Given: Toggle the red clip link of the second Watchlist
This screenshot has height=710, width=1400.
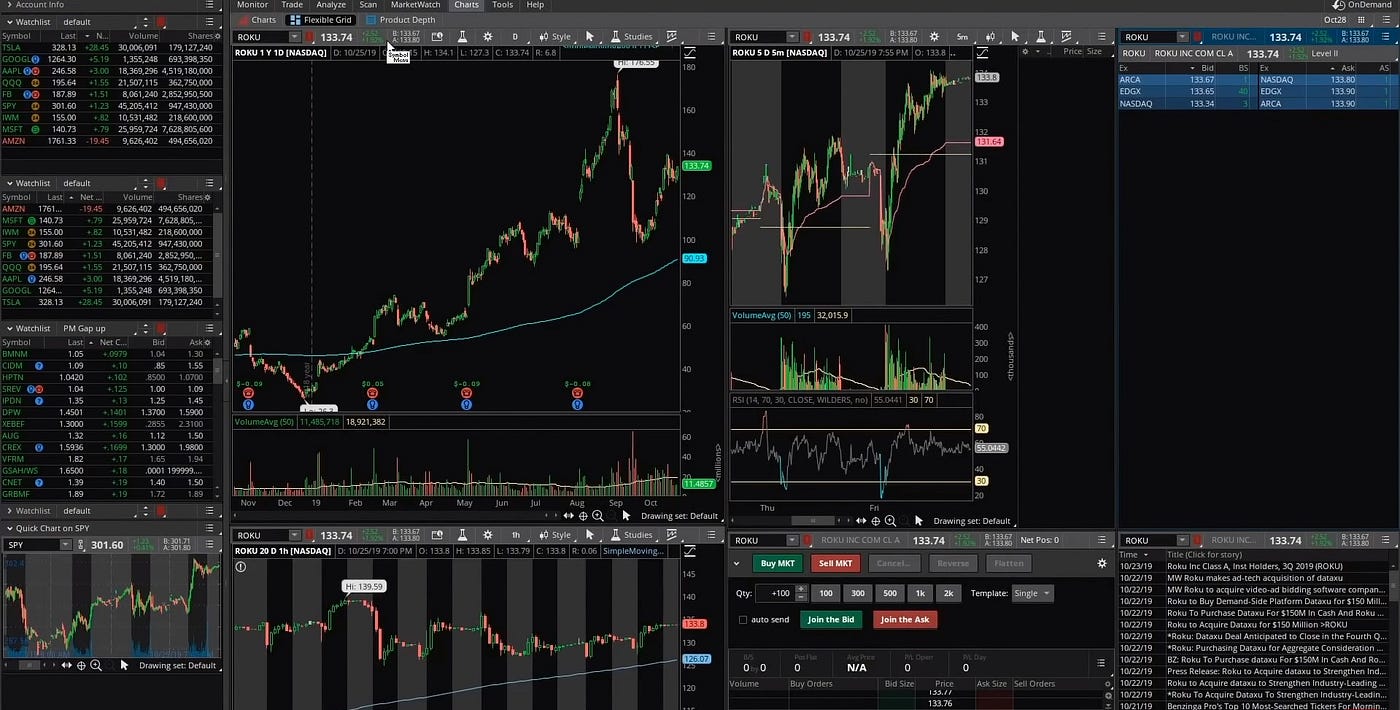Looking at the screenshot, I should [161, 183].
